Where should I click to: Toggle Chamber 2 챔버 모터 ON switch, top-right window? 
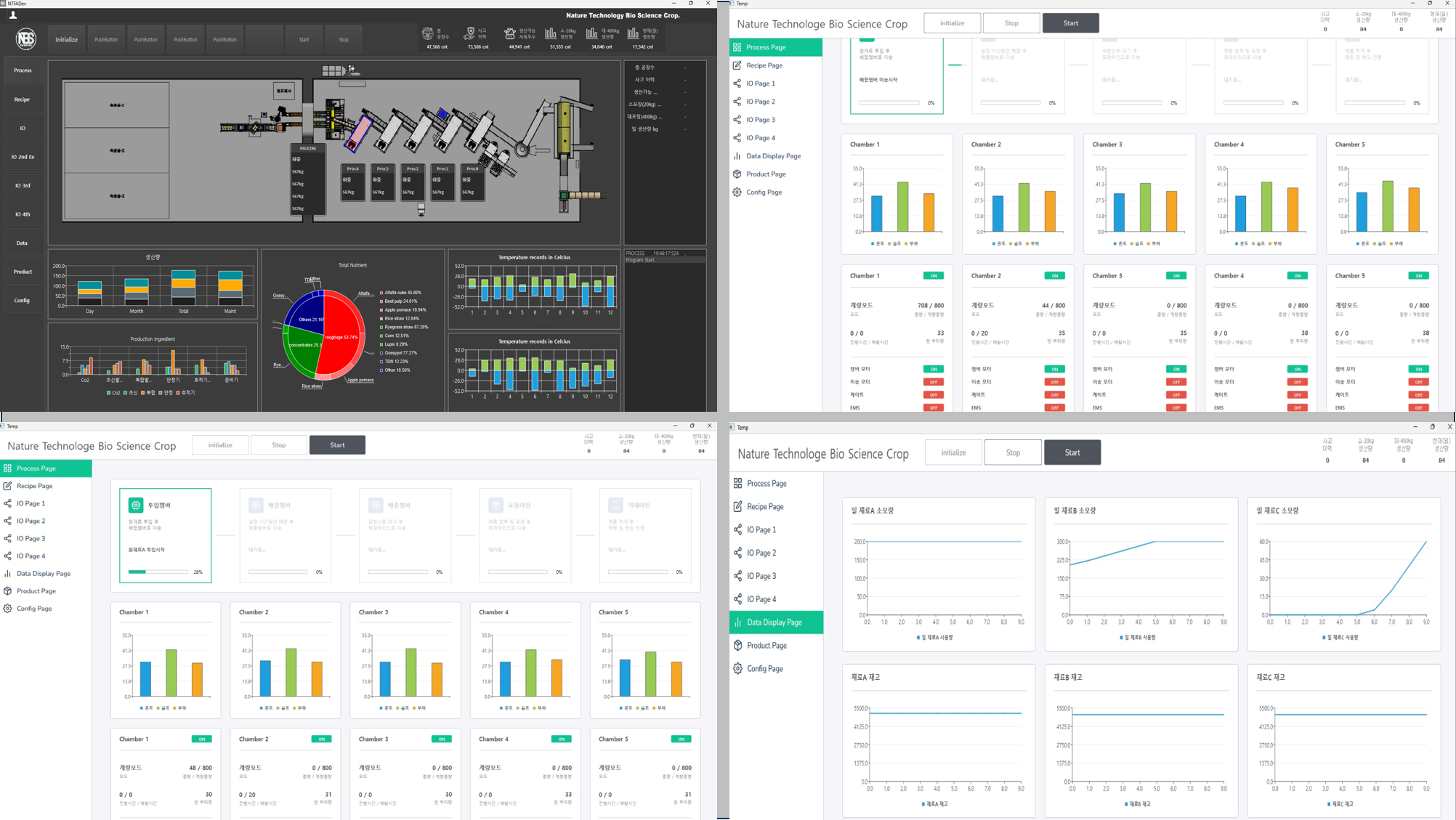1055,369
